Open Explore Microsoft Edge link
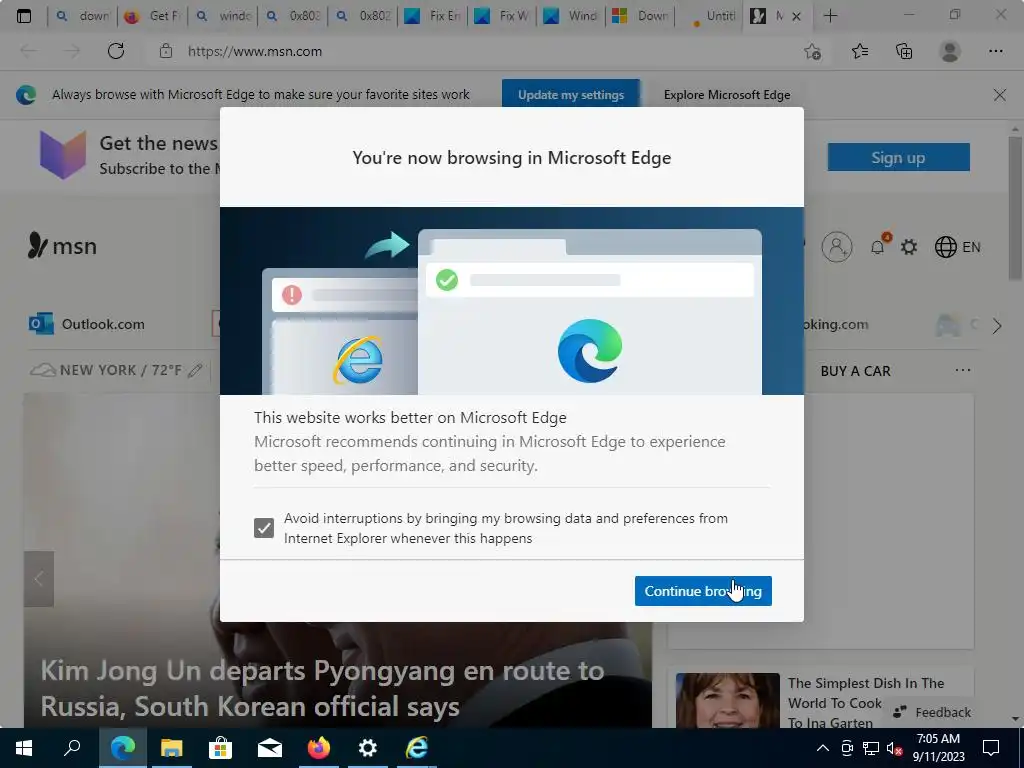Viewport: 1024px width, 768px height. click(x=727, y=95)
